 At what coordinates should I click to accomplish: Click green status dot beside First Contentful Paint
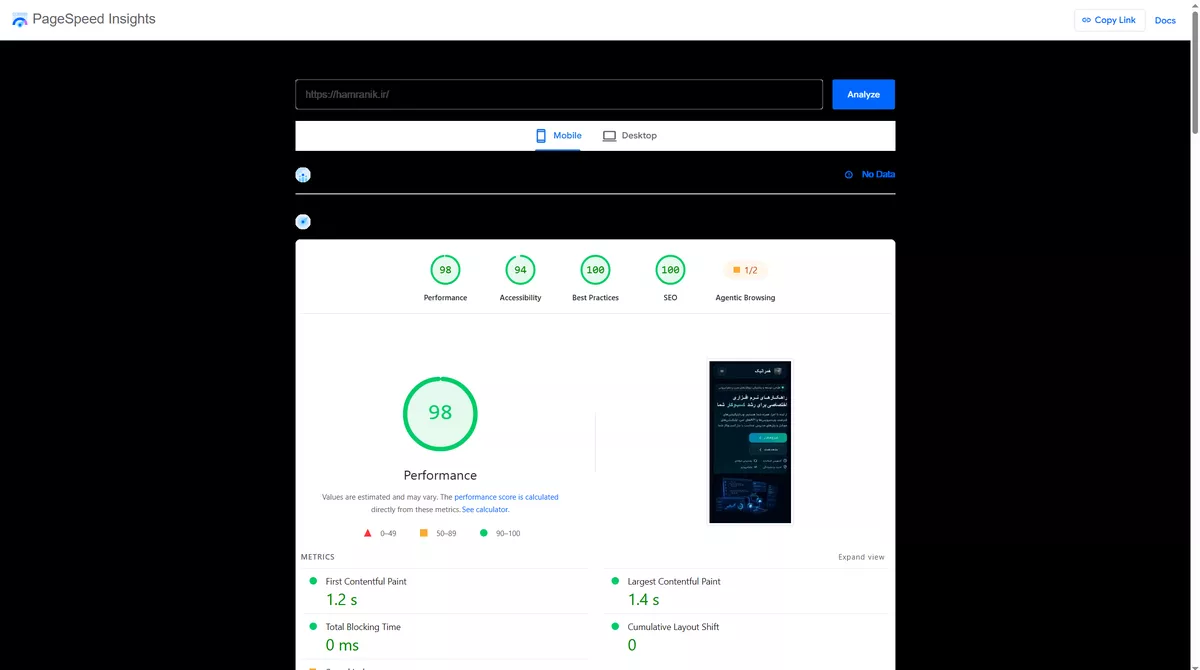tap(313, 581)
